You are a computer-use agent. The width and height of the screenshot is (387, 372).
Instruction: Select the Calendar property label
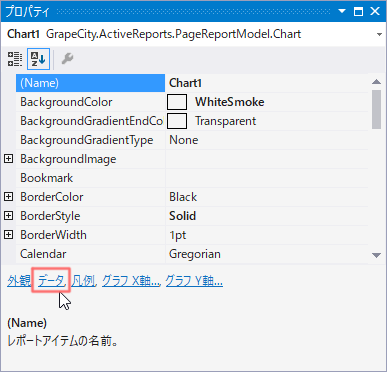click(x=43, y=254)
